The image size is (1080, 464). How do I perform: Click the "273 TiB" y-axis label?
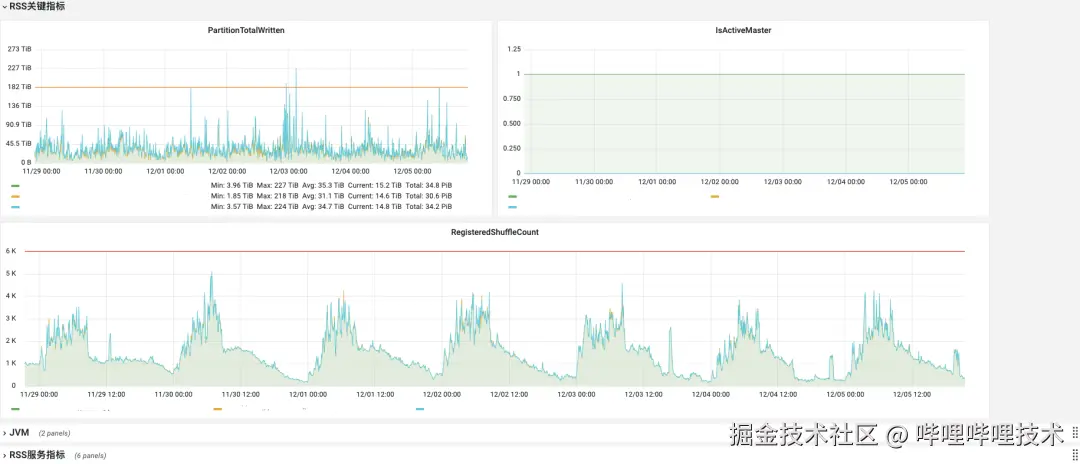click(x=19, y=49)
